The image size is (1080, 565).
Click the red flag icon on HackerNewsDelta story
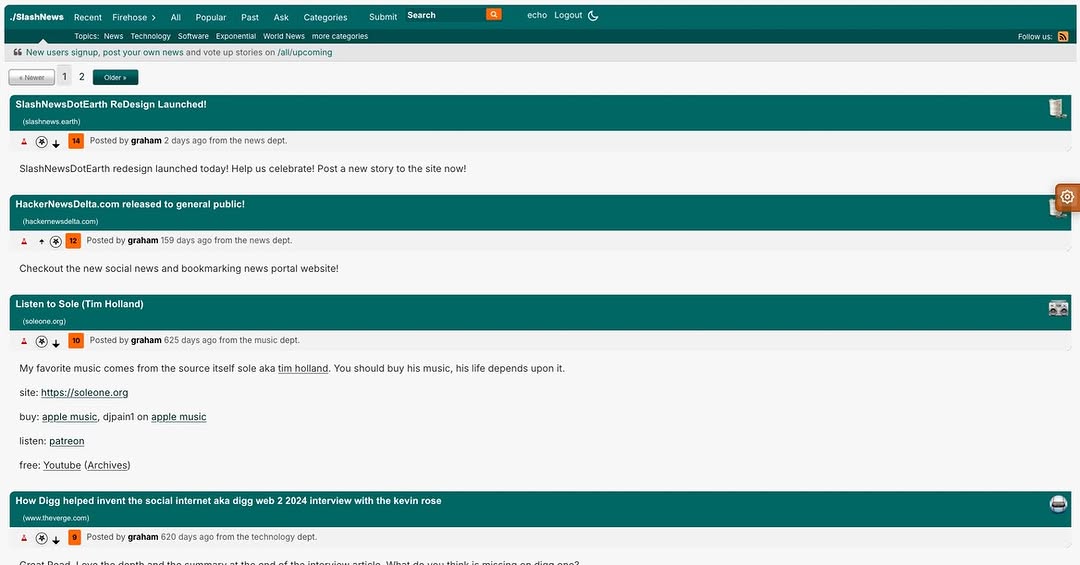[24, 241]
